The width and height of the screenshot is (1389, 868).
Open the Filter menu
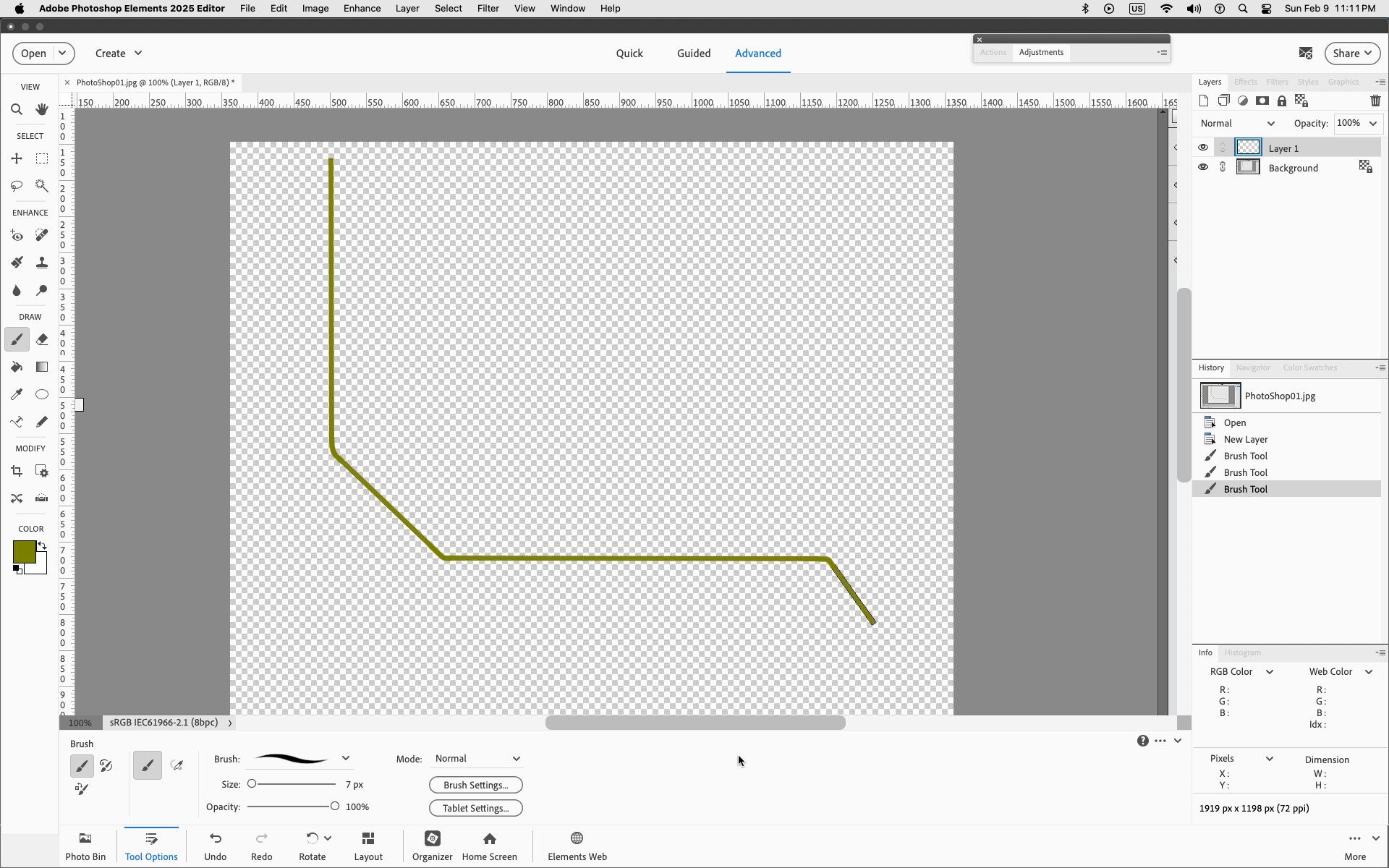tap(488, 9)
